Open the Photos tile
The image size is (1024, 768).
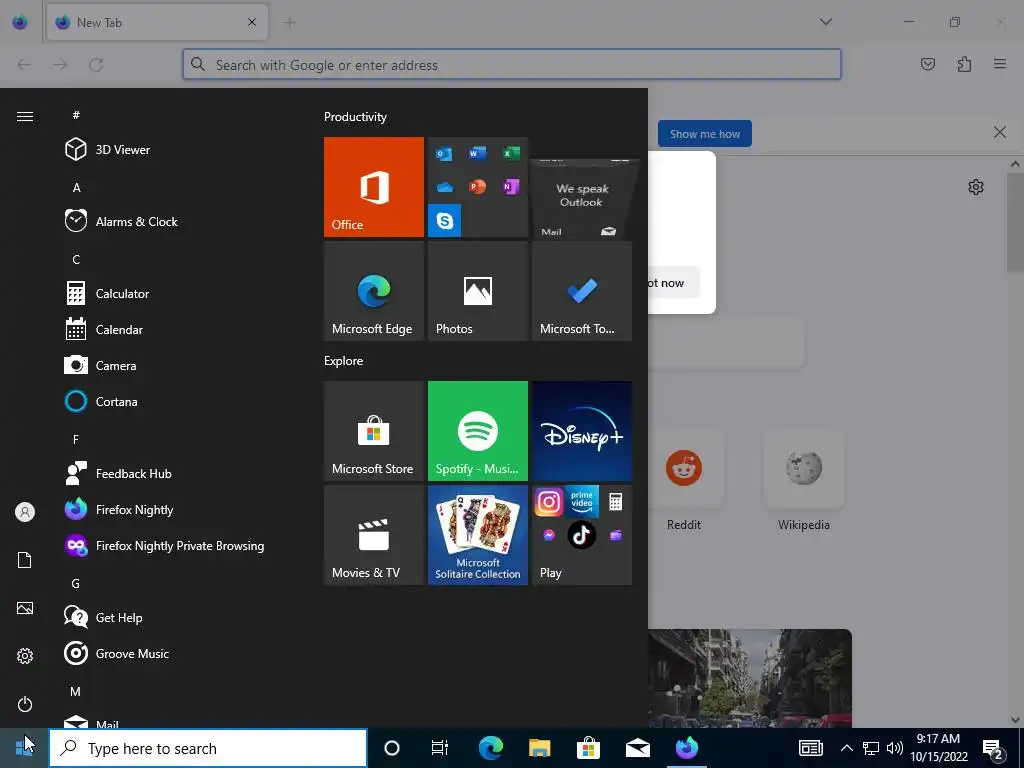point(477,291)
